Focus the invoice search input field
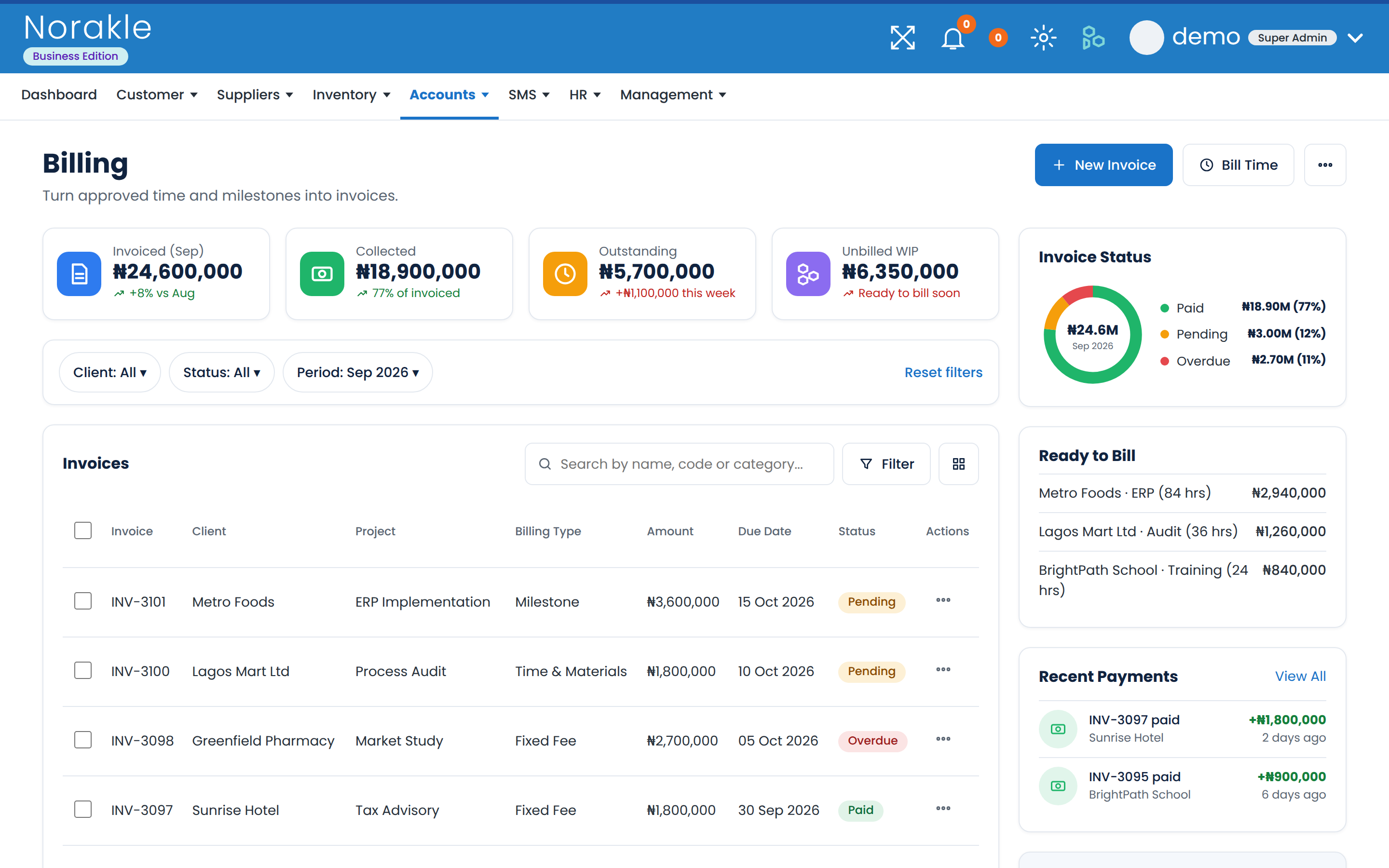Viewport: 1389px width, 868px height. 679,464
